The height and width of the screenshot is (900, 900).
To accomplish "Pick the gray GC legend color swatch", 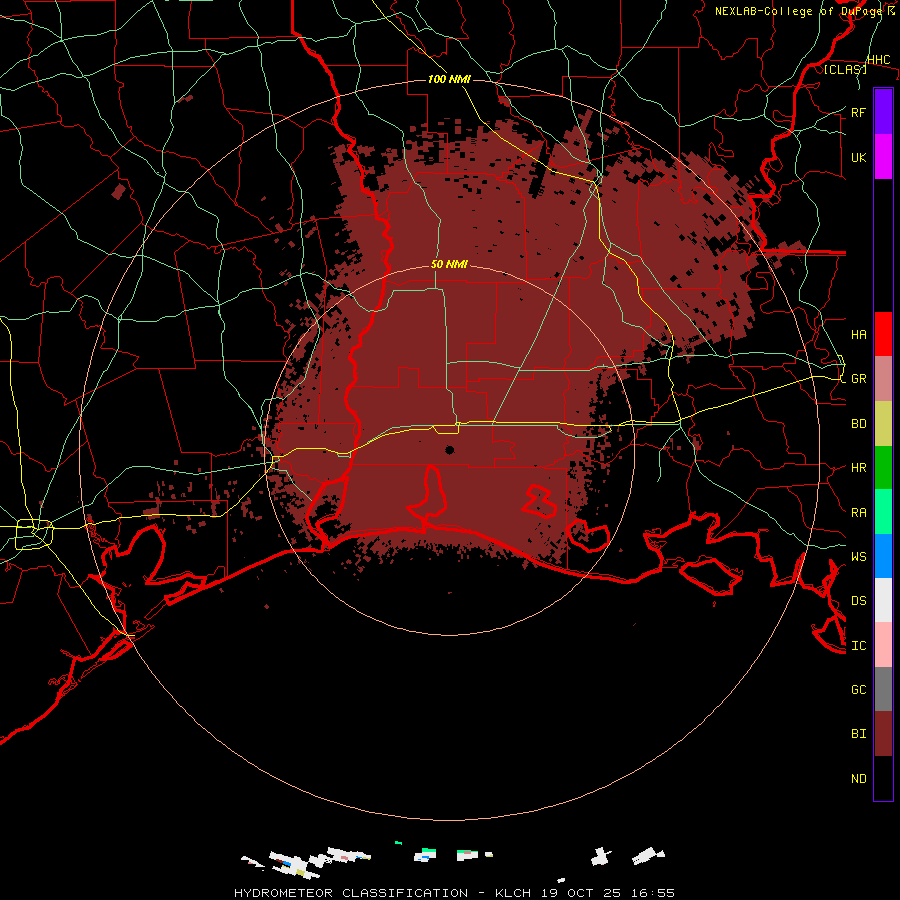I will coord(883,689).
